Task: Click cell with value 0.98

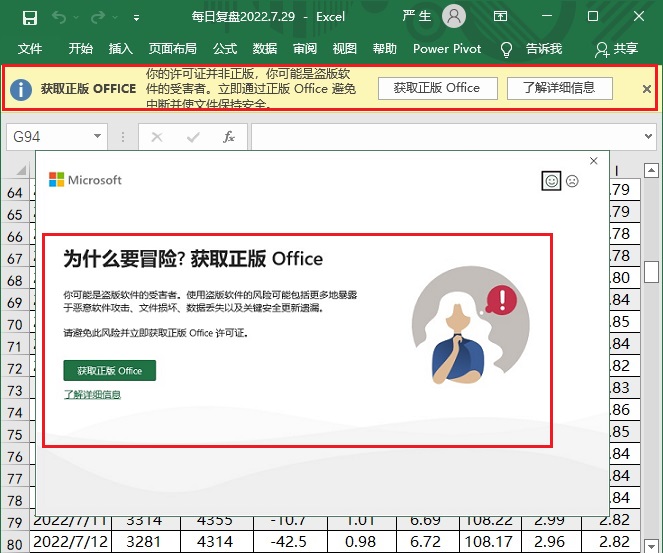Action: (362, 541)
